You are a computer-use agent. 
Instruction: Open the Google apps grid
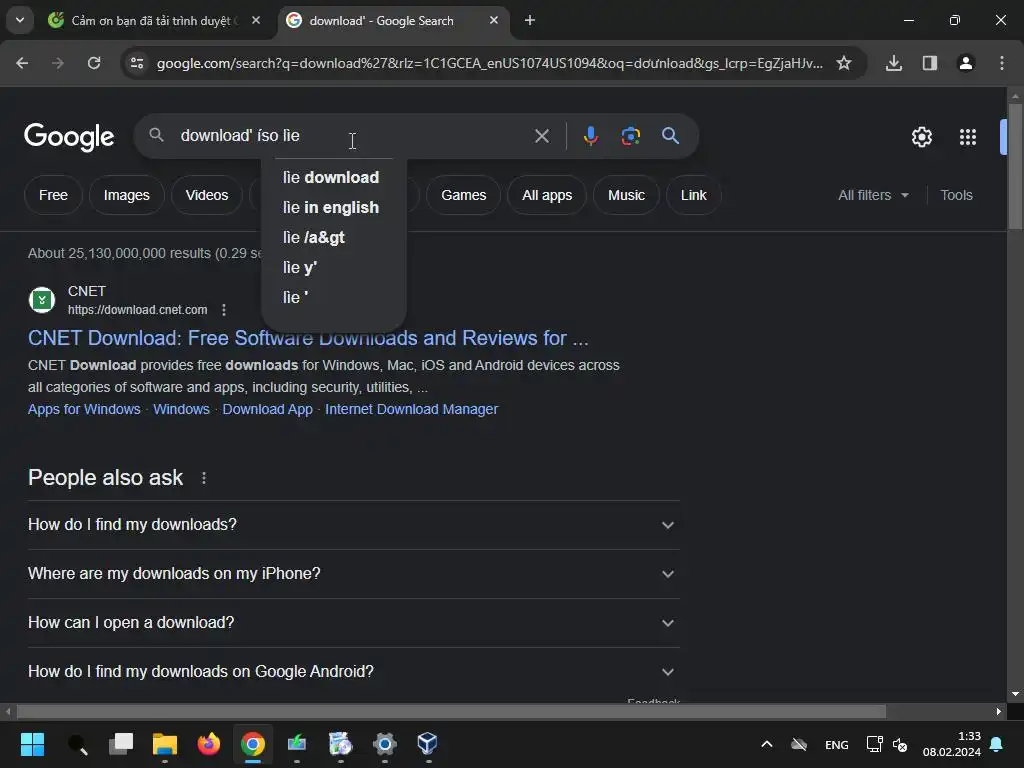[x=967, y=137]
